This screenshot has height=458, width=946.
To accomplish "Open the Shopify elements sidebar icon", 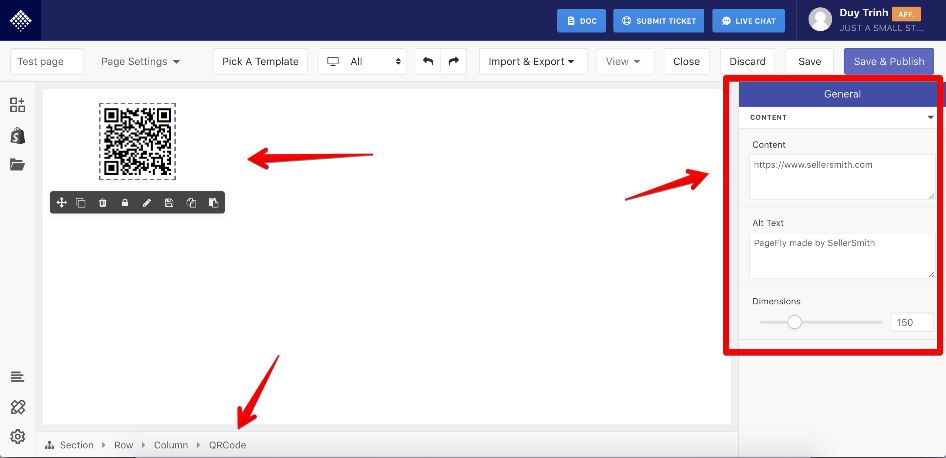I will [x=17, y=135].
